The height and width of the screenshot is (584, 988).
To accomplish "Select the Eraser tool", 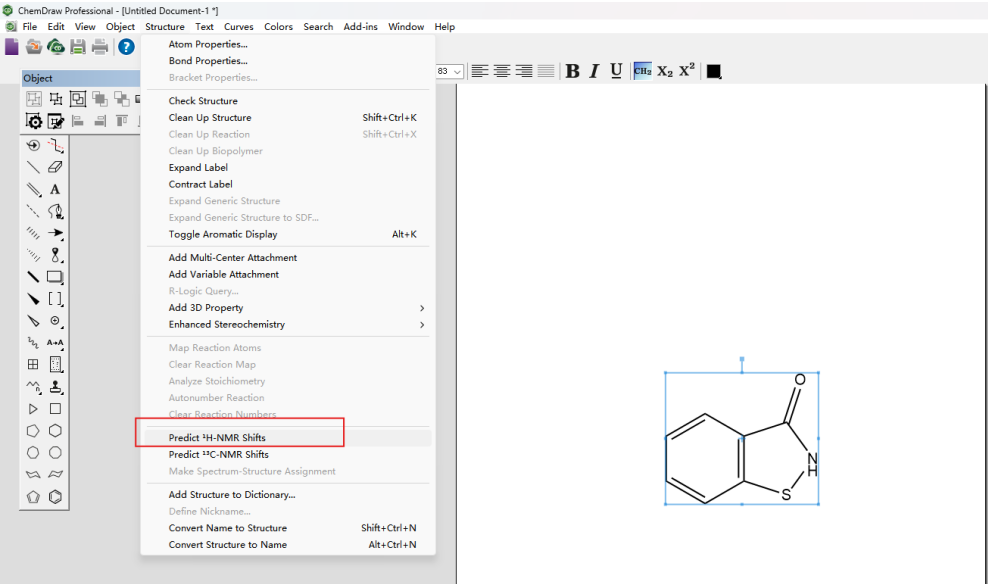I will coord(55,167).
